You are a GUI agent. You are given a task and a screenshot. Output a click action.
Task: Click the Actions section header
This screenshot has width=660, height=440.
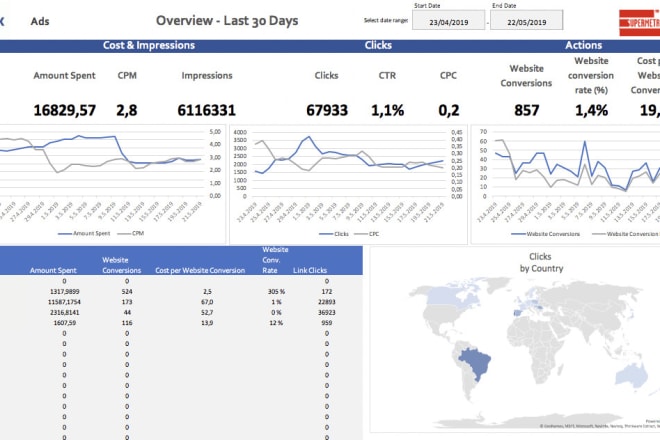tap(583, 45)
